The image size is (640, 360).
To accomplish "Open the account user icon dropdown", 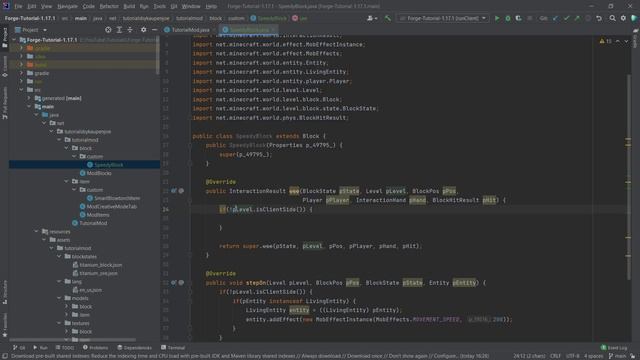I will [371, 18].
